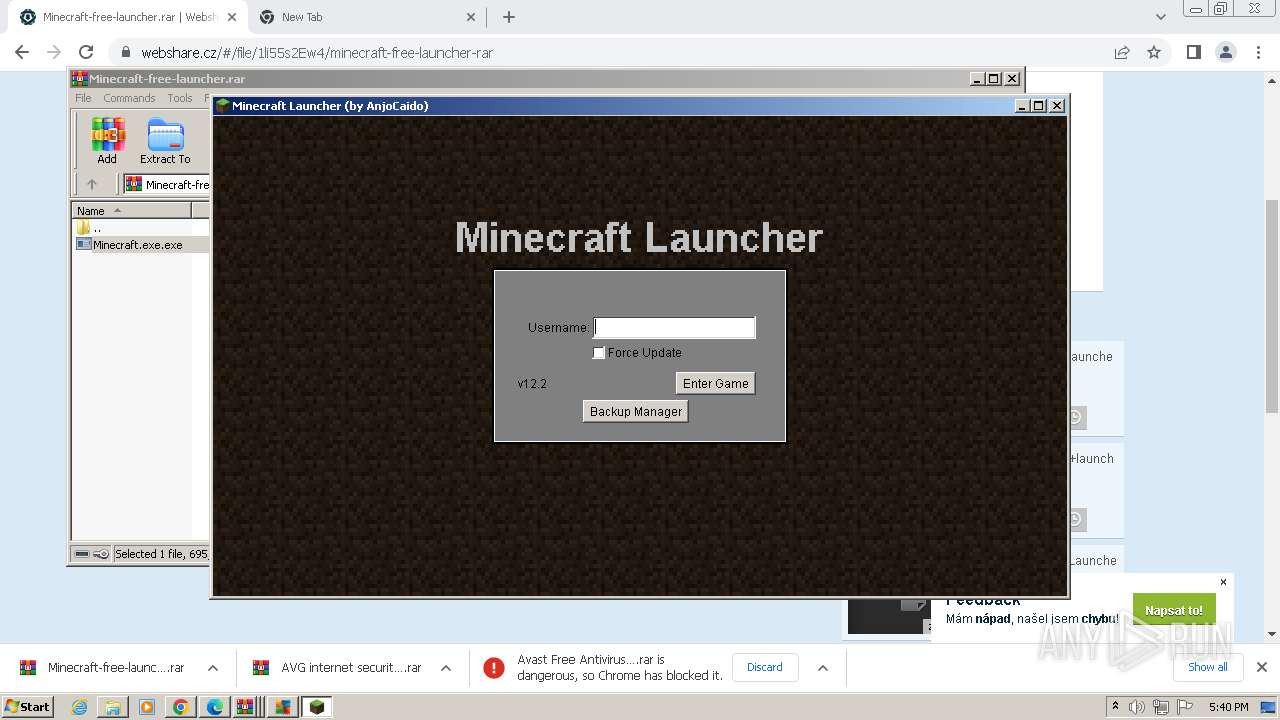This screenshot has width=1280, height=720.
Task: Expand blocked Avast download options
Action: point(823,668)
